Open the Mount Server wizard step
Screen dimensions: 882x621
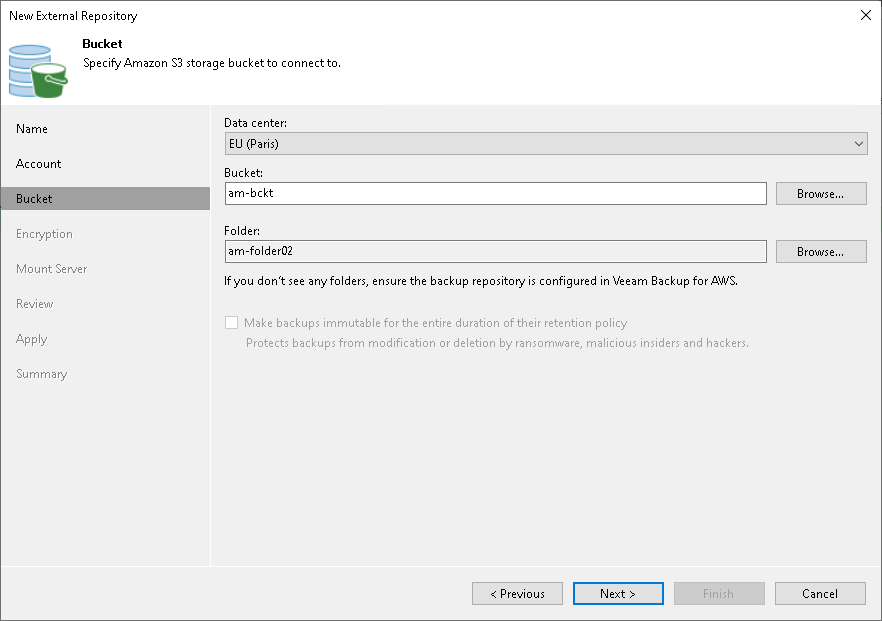(52, 269)
